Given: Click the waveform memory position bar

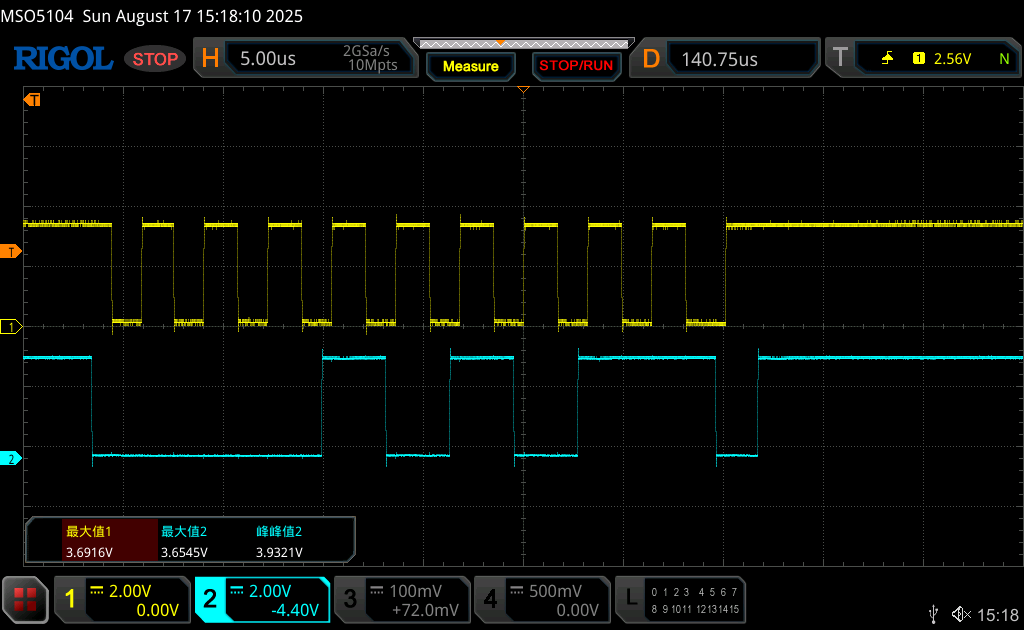Looking at the screenshot, I should (x=522, y=44).
